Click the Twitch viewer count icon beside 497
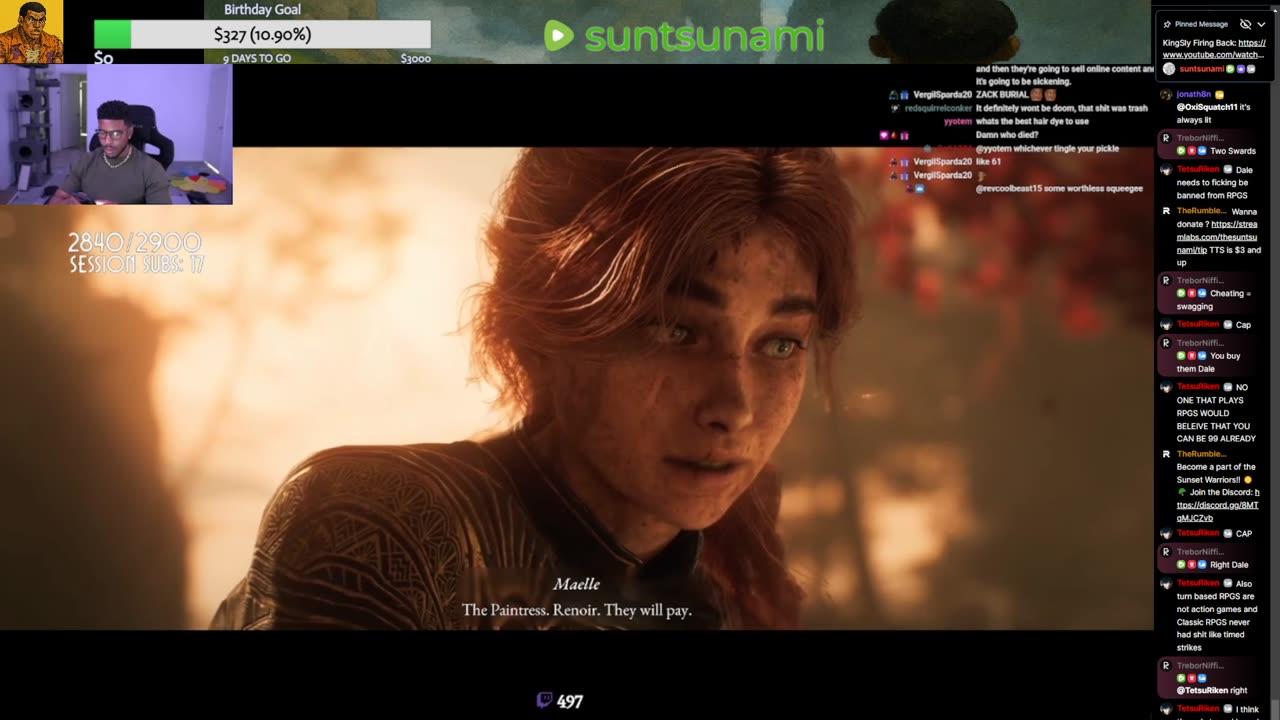The height and width of the screenshot is (720, 1280). click(544, 701)
